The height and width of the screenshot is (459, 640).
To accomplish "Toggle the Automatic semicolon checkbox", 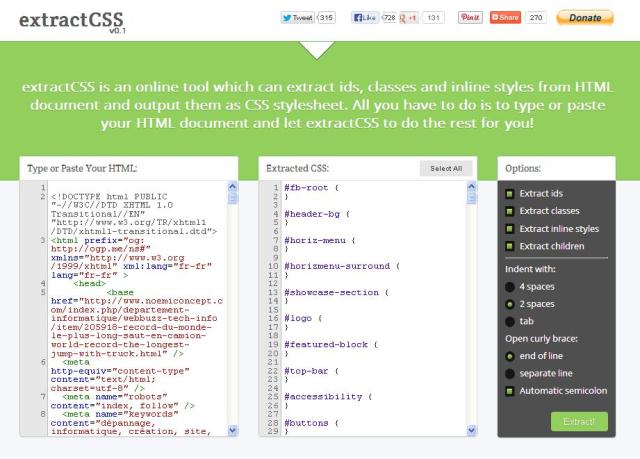I will pos(509,391).
